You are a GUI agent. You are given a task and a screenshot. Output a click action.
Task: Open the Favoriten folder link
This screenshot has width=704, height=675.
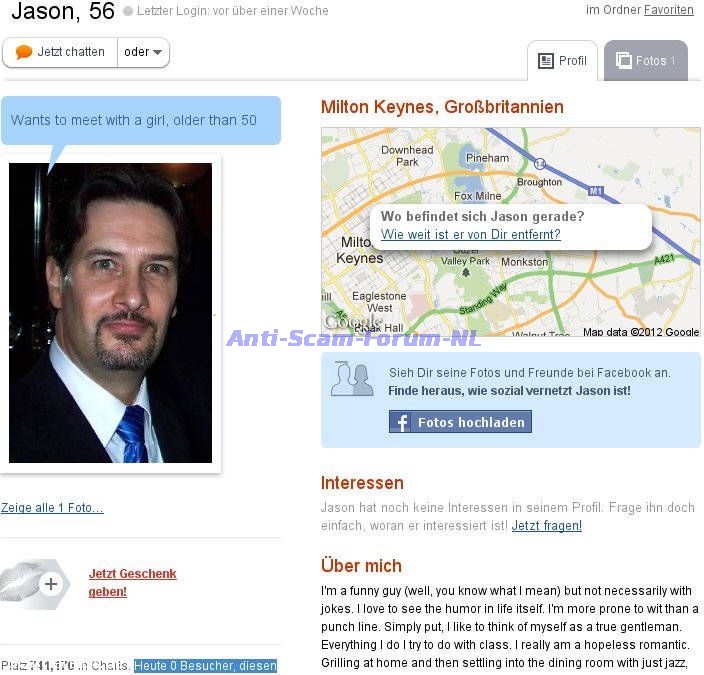coord(669,10)
